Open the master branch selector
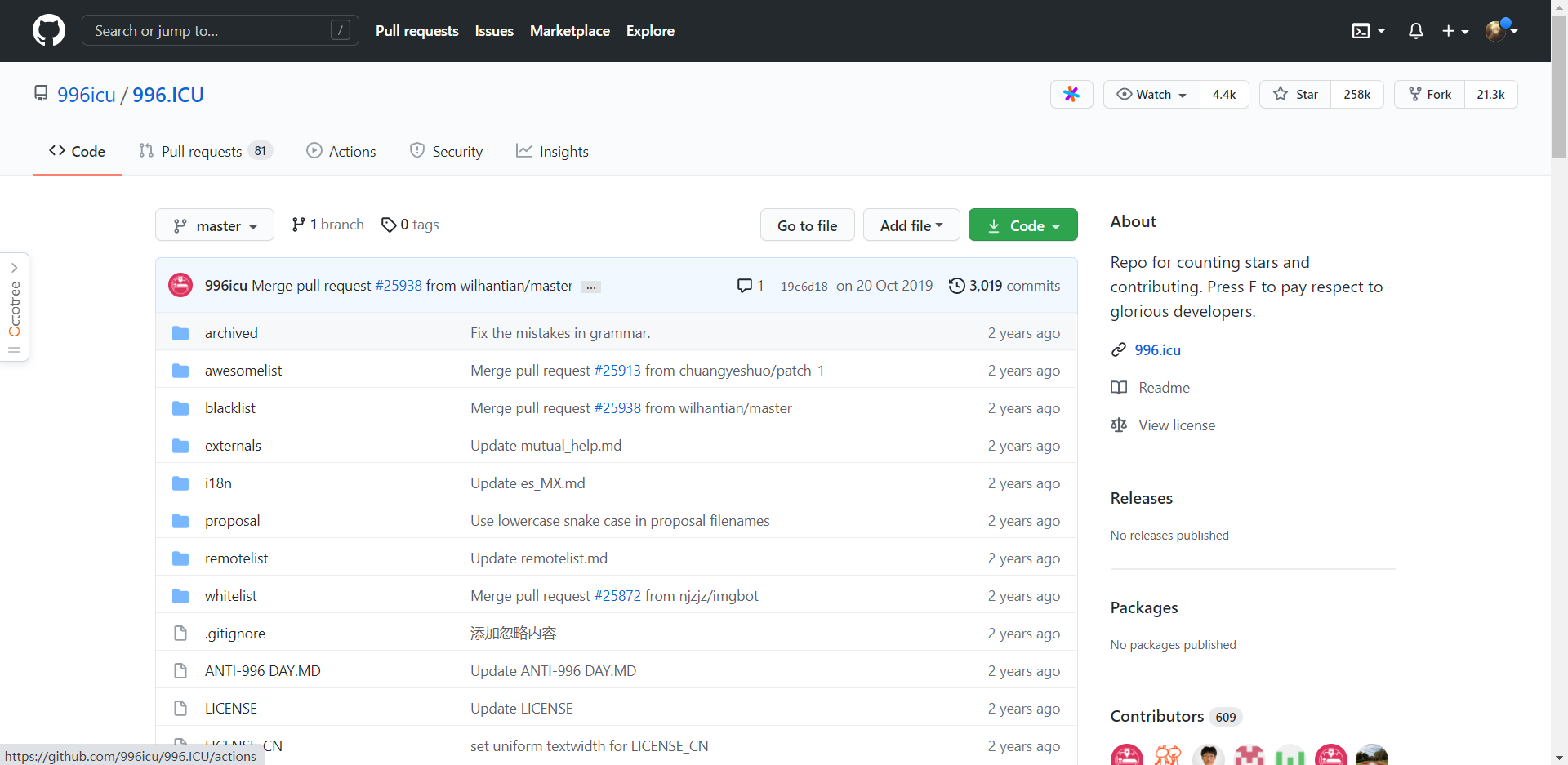 pyautogui.click(x=215, y=225)
